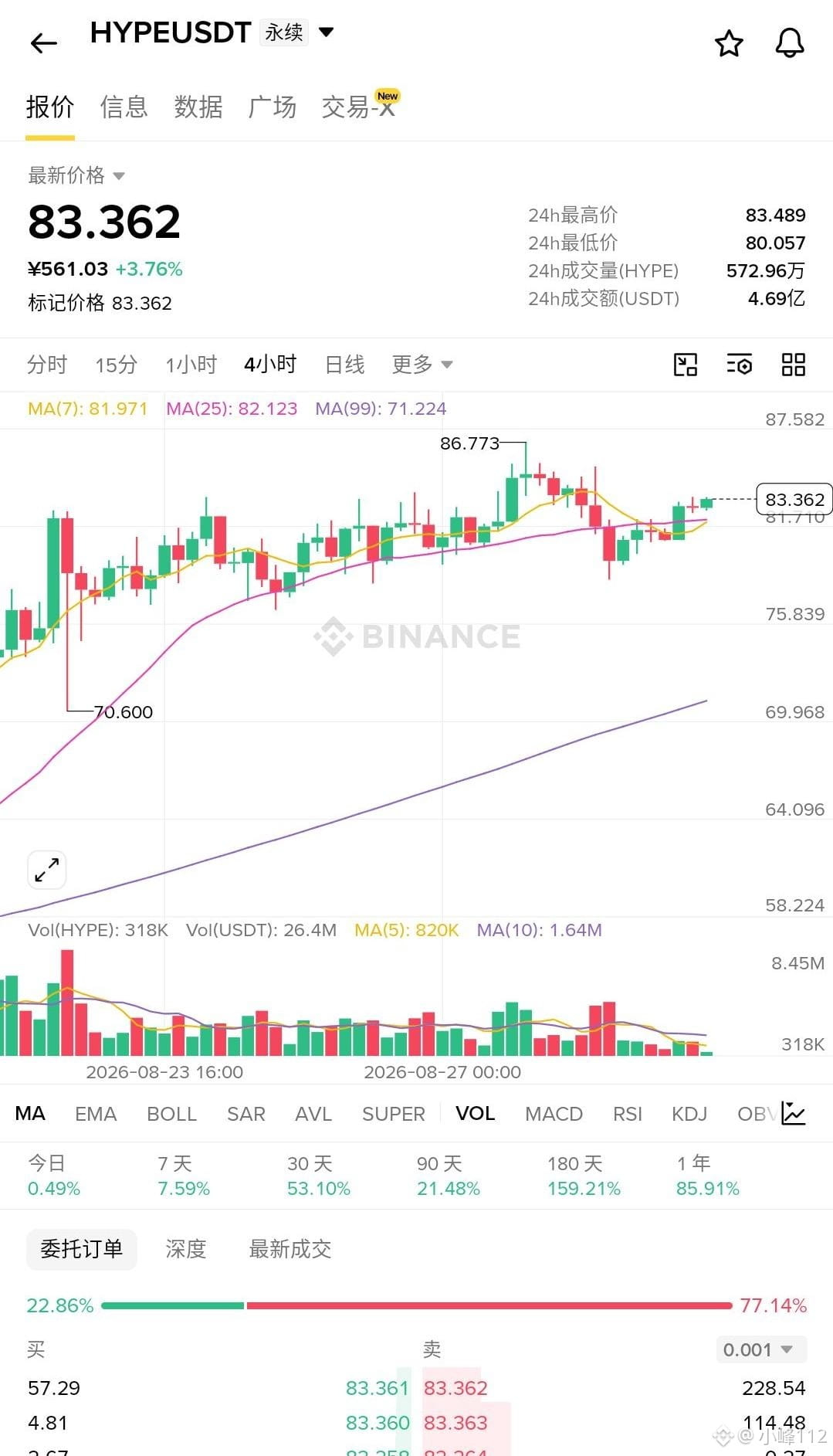This screenshot has width=833, height=1456.
Task: Tap the ask price 83.363
Action: pos(455,1423)
